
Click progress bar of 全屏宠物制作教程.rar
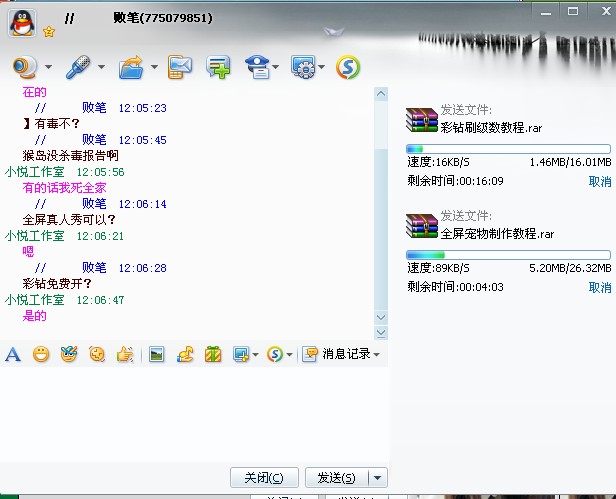(x=508, y=255)
